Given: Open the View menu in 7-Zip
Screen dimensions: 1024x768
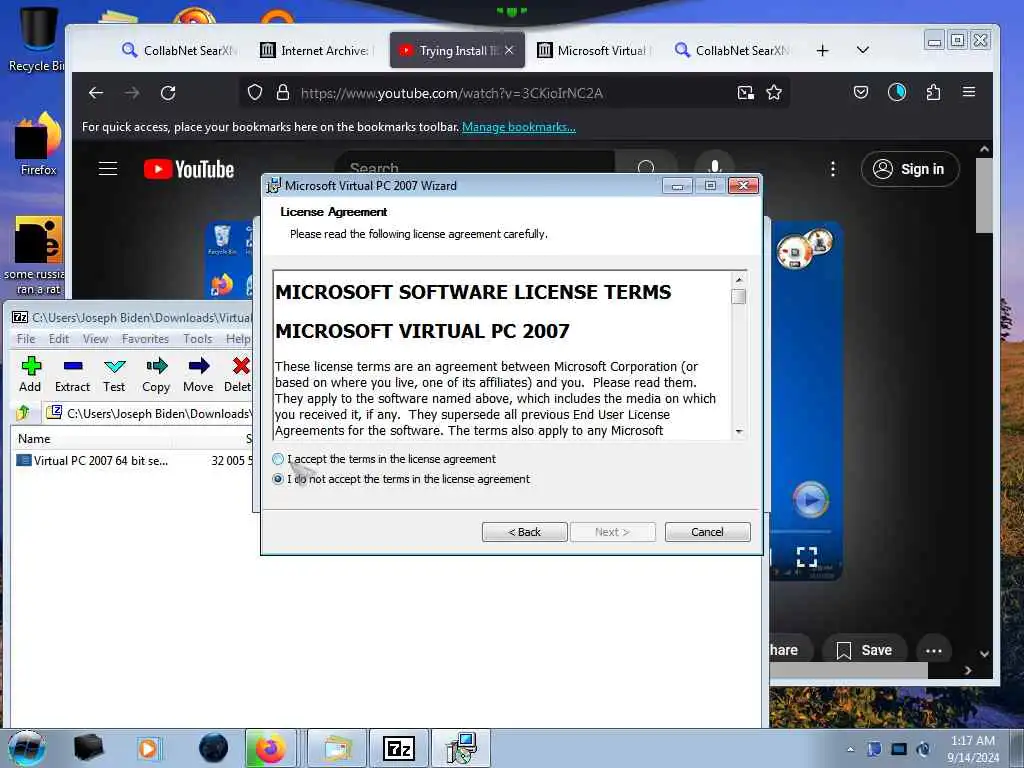Looking at the screenshot, I should [x=95, y=339].
